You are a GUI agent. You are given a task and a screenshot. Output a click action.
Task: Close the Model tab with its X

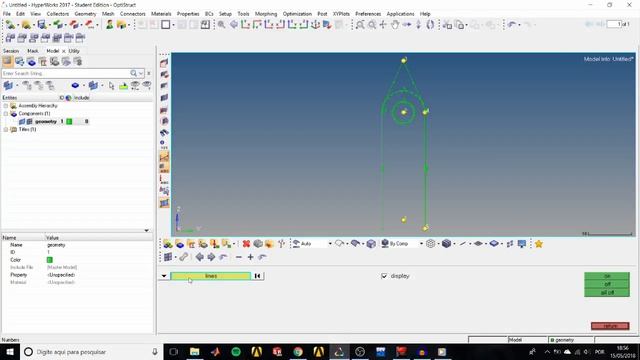point(63,51)
